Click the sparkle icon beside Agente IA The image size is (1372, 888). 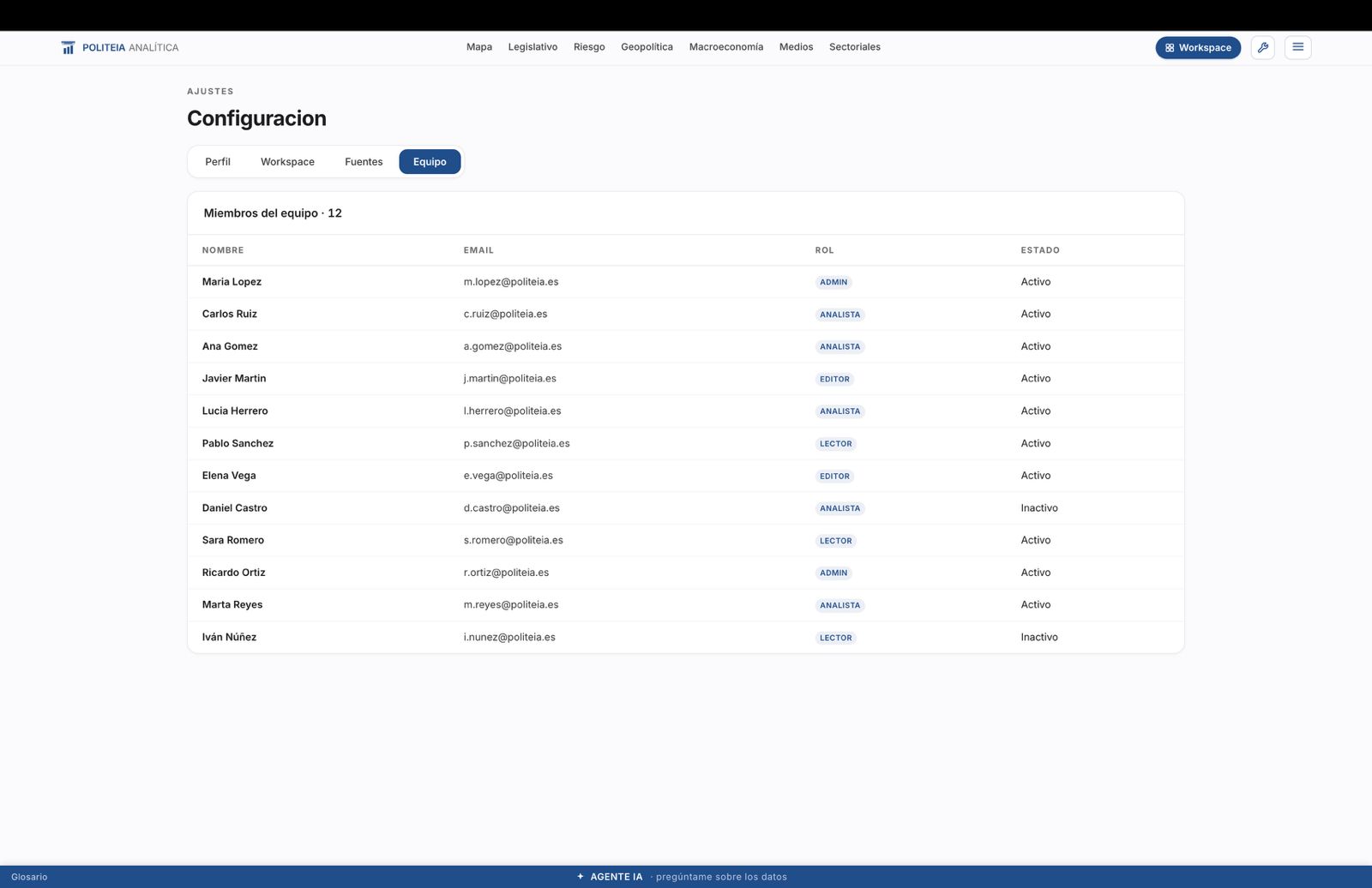581,877
